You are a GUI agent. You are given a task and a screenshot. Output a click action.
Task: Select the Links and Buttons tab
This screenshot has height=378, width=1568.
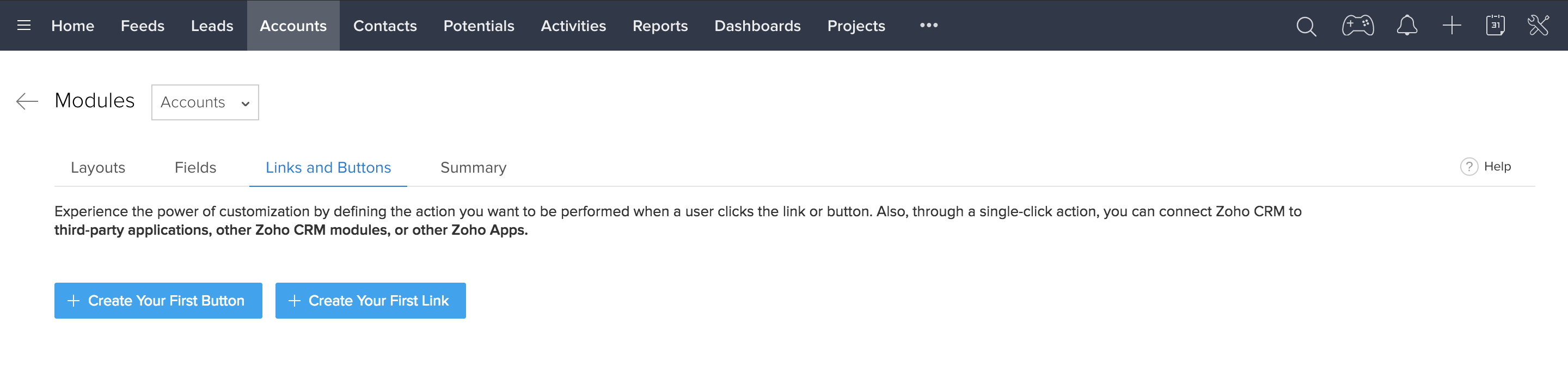point(328,168)
